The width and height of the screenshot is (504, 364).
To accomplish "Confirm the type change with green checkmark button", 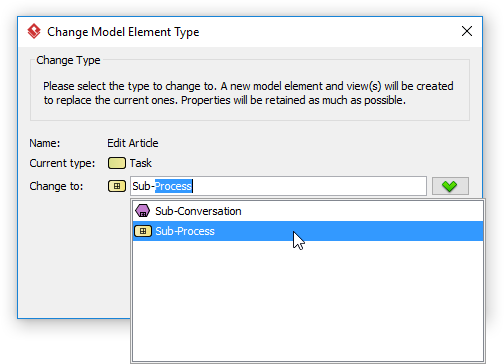I will coord(450,186).
